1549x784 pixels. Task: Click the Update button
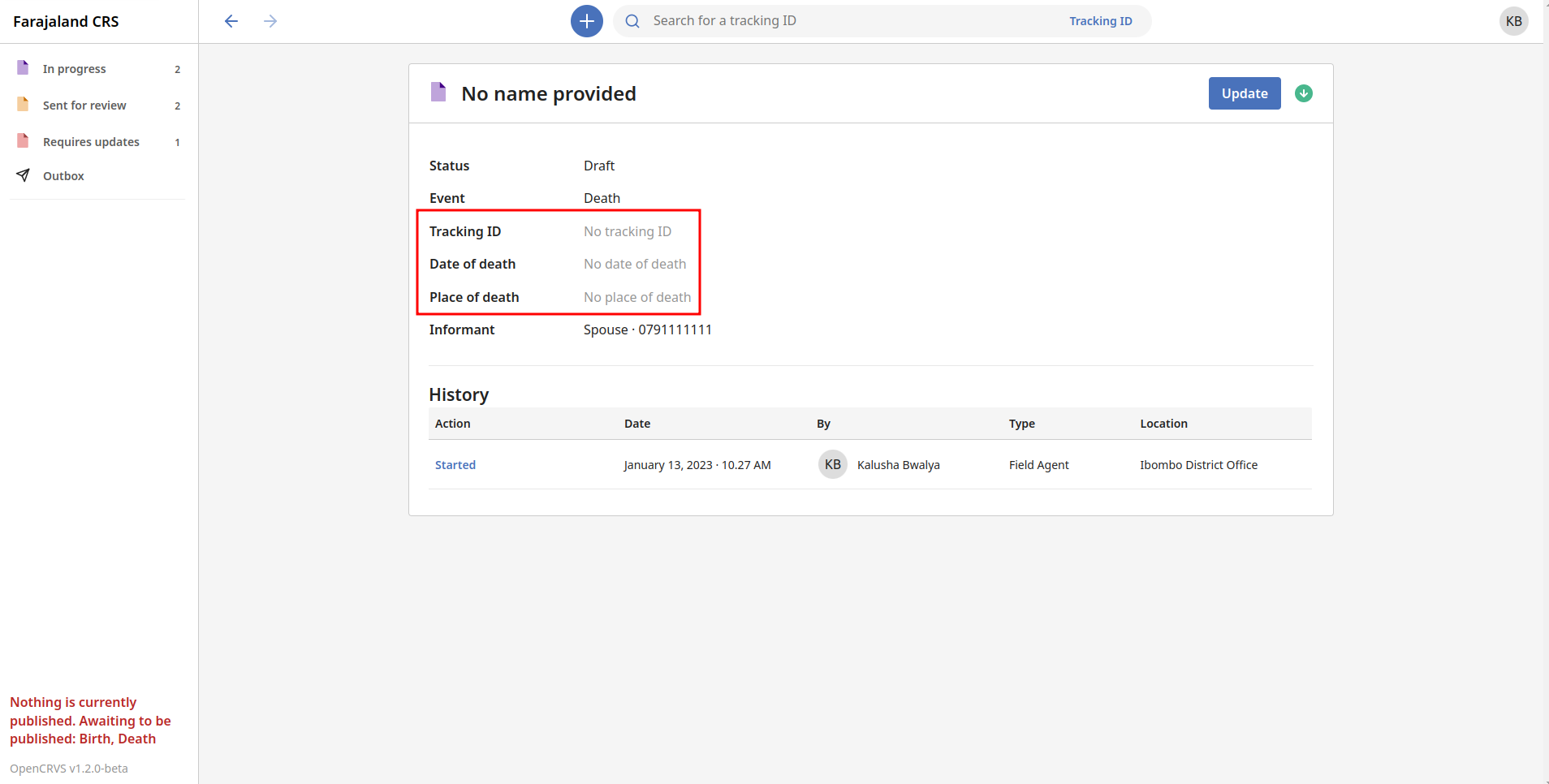(1243, 93)
